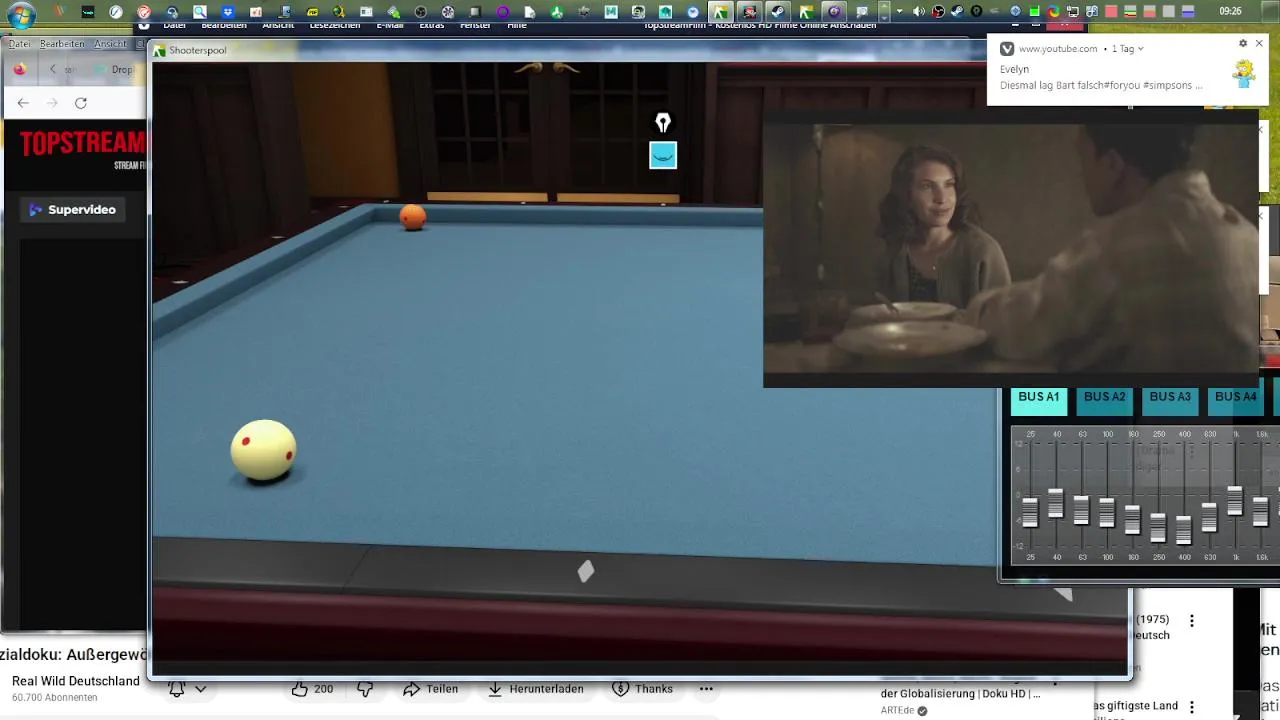The width and height of the screenshot is (1280, 720).
Task: Click the purple ring icon in the taskbar
Action: tap(502, 12)
